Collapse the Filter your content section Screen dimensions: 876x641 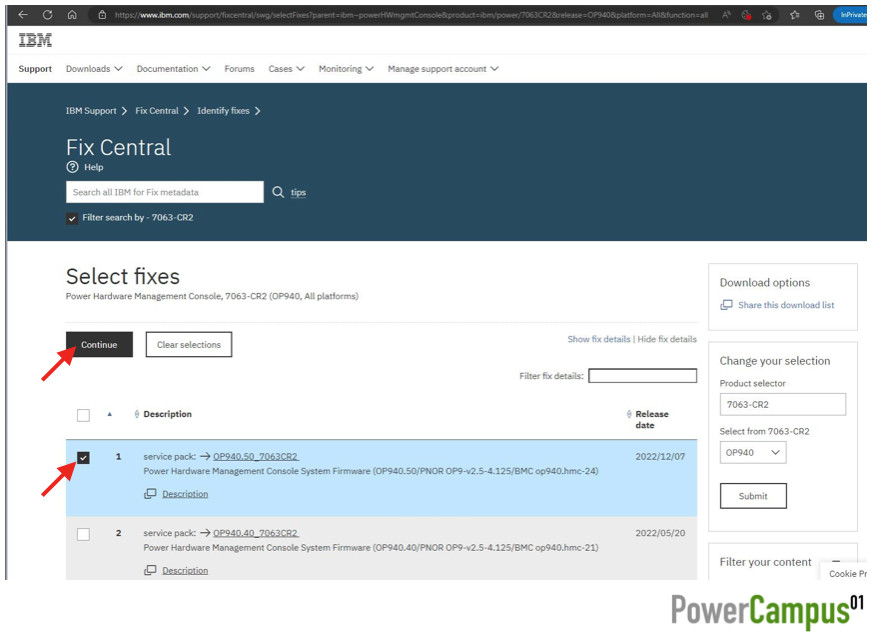tap(836, 561)
